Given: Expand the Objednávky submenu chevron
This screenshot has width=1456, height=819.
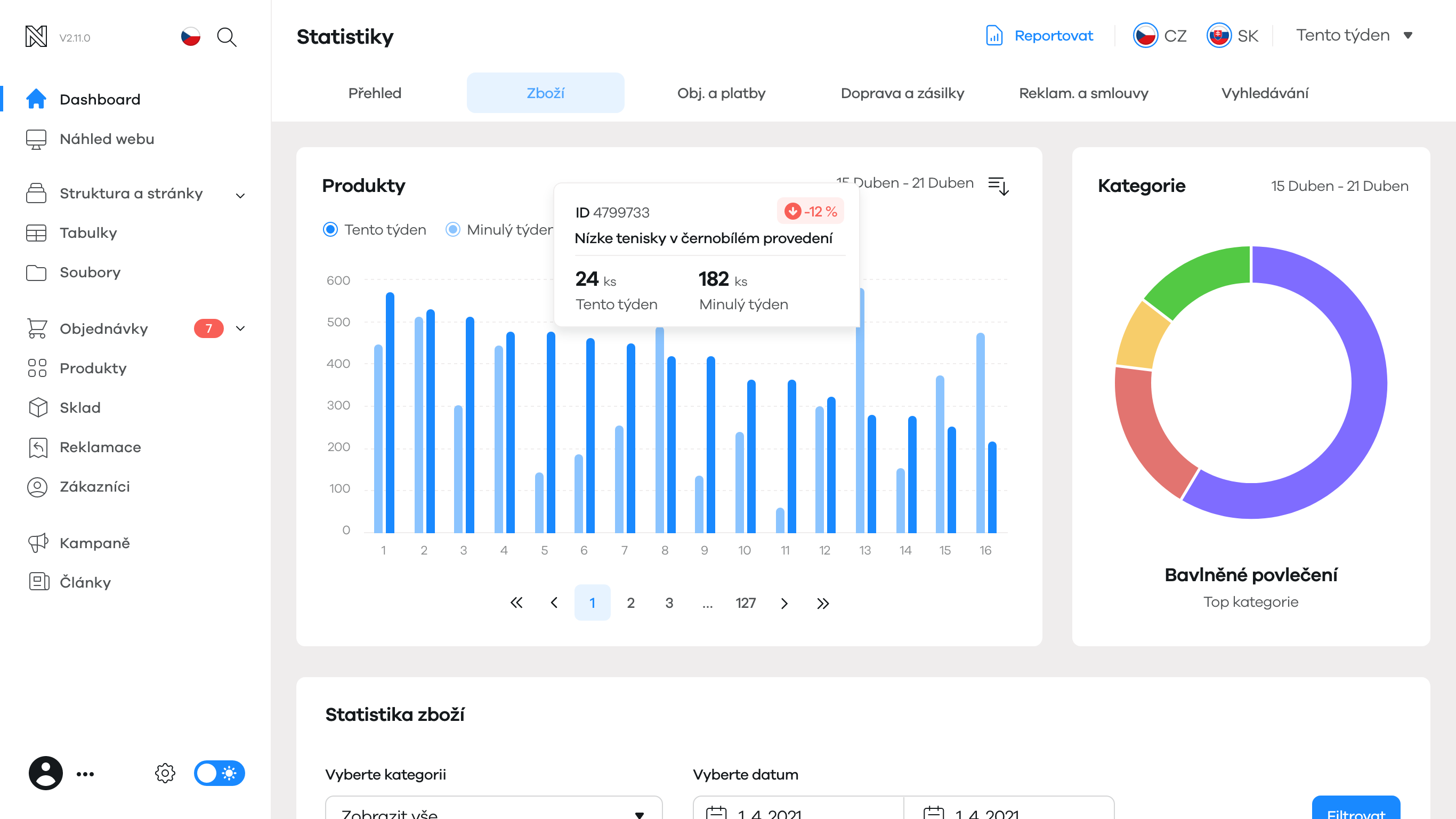Looking at the screenshot, I should click(x=240, y=328).
